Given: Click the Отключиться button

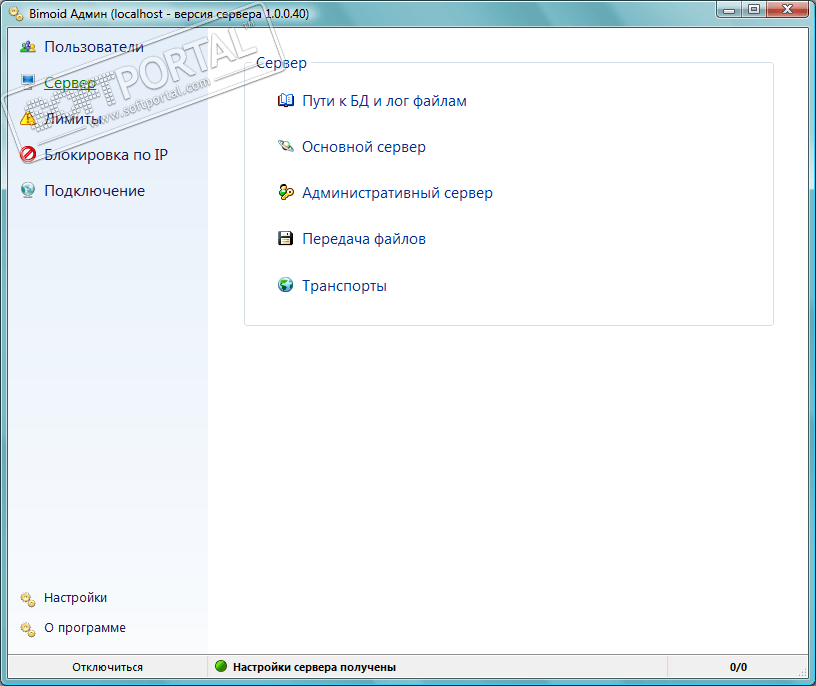Looking at the screenshot, I should 108,667.
